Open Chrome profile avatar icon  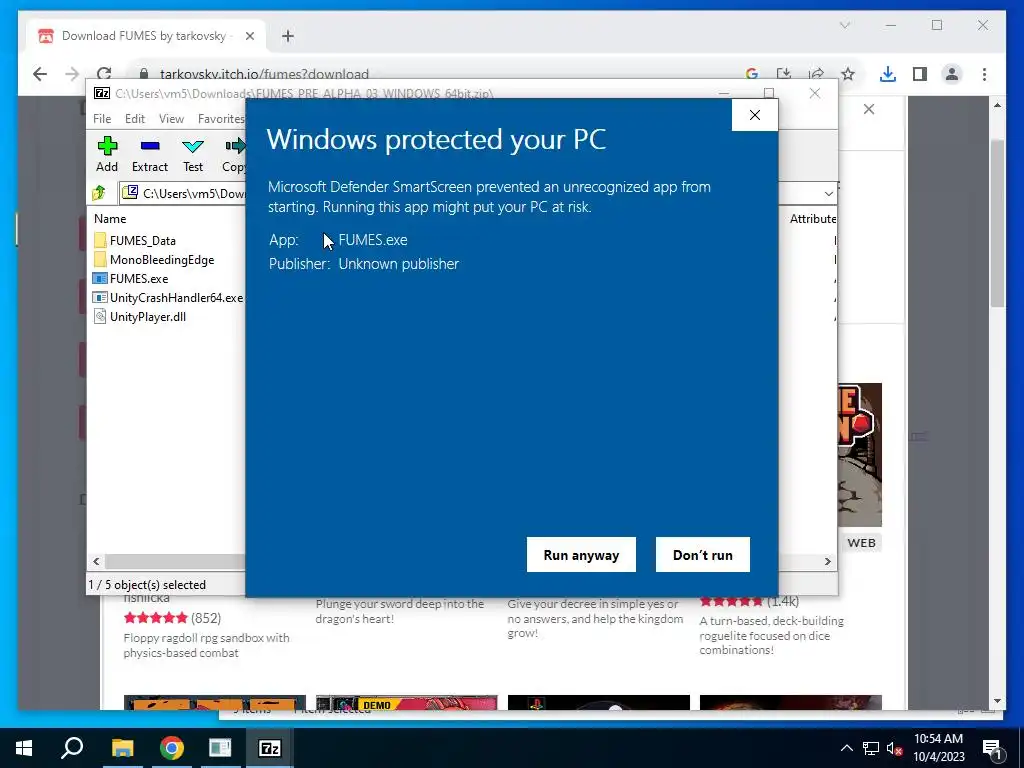(952, 74)
